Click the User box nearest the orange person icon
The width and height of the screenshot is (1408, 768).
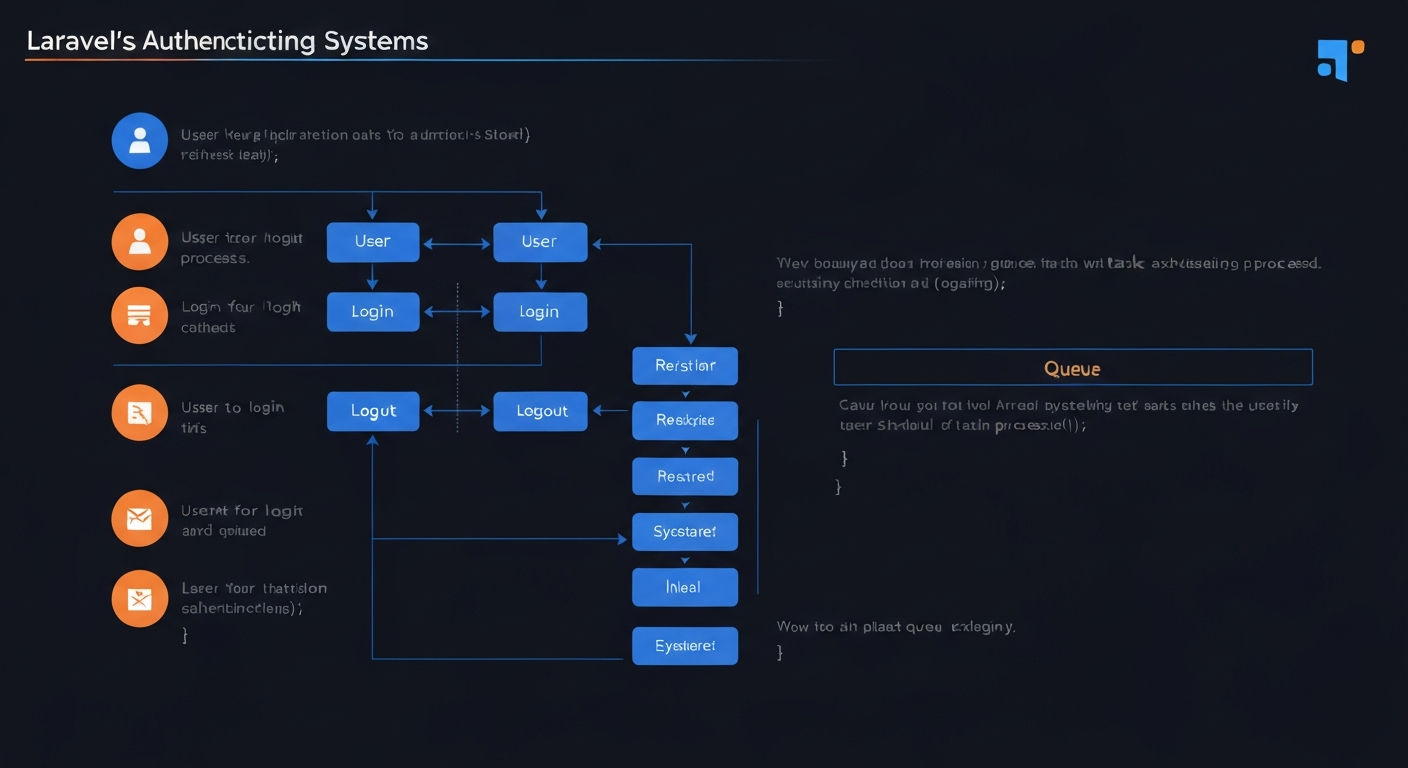pos(373,242)
